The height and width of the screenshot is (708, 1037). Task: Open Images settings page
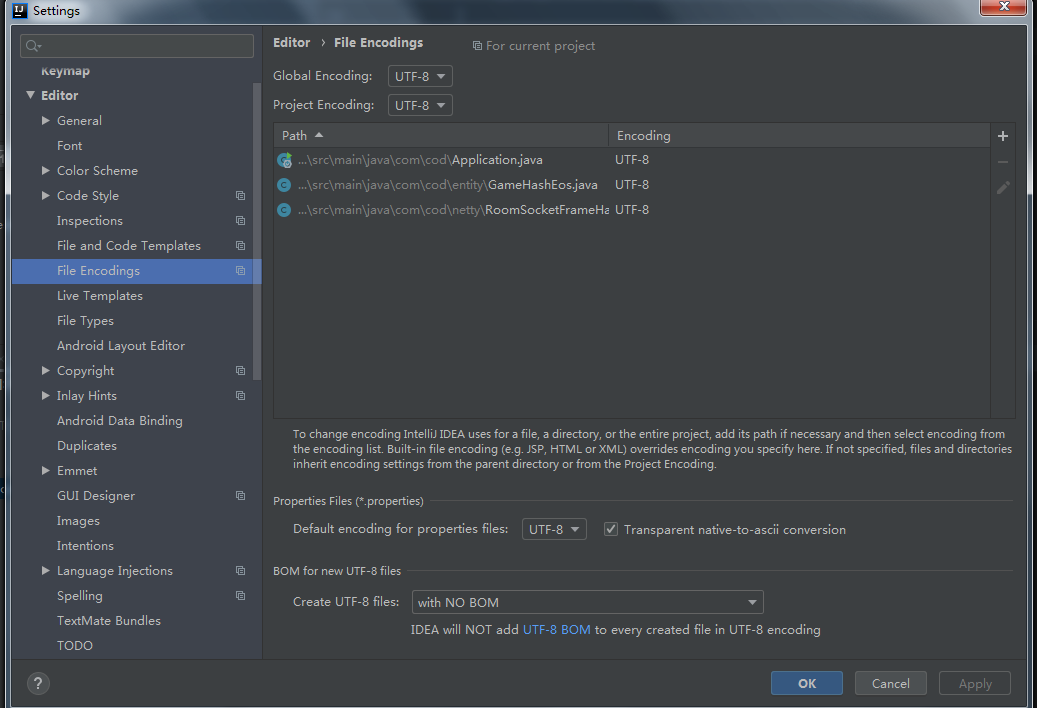[78, 521]
